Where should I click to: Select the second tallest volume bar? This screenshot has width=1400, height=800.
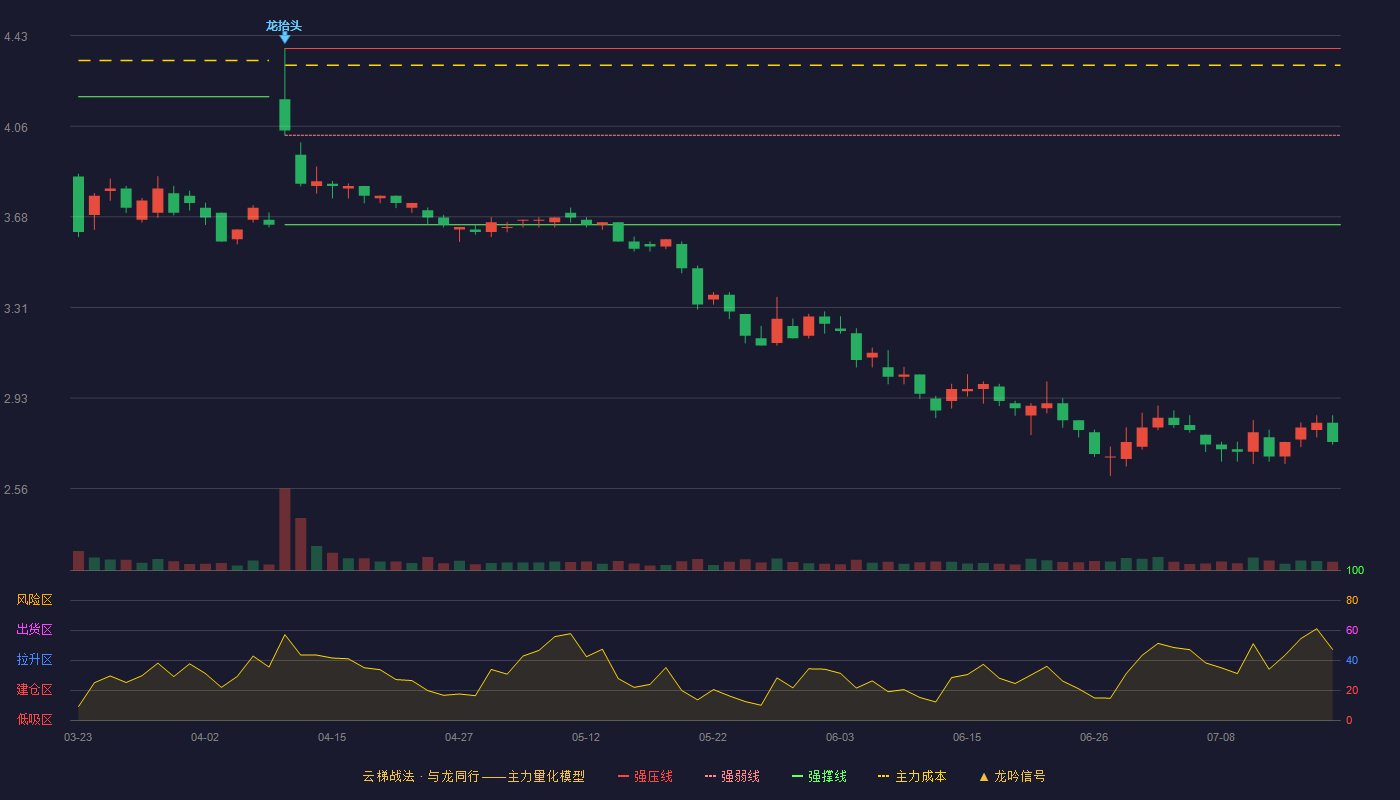[301, 544]
